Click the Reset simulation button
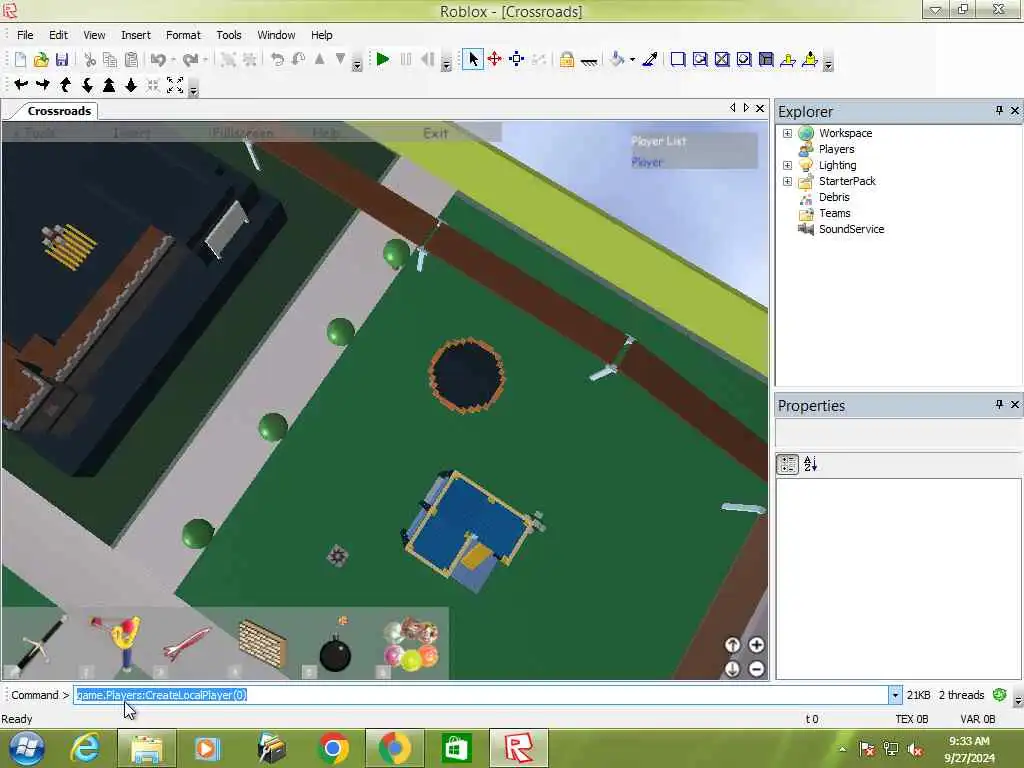Screen dimensions: 1024x768 427,59
